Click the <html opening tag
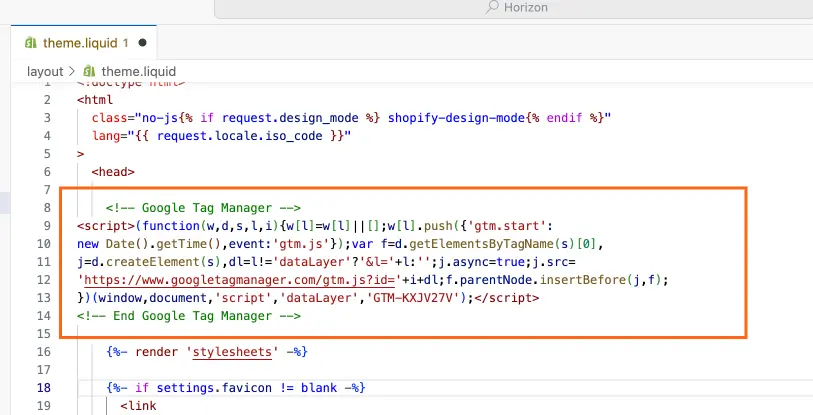The width and height of the screenshot is (813, 415). coord(95,100)
